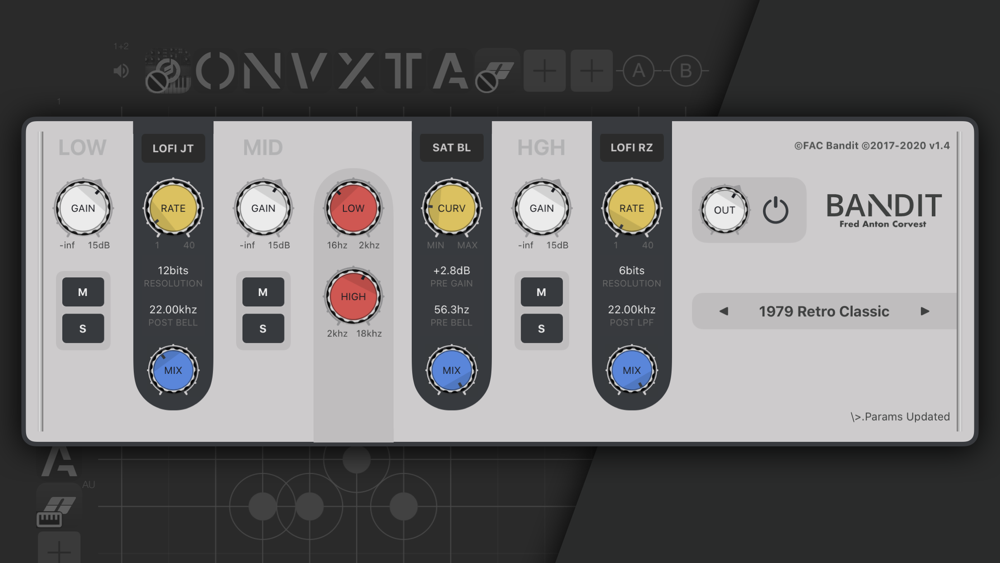Image resolution: width=1000 pixels, height=563 pixels.
Task: Solo the MID band with S
Action: (x=263, y=328)
